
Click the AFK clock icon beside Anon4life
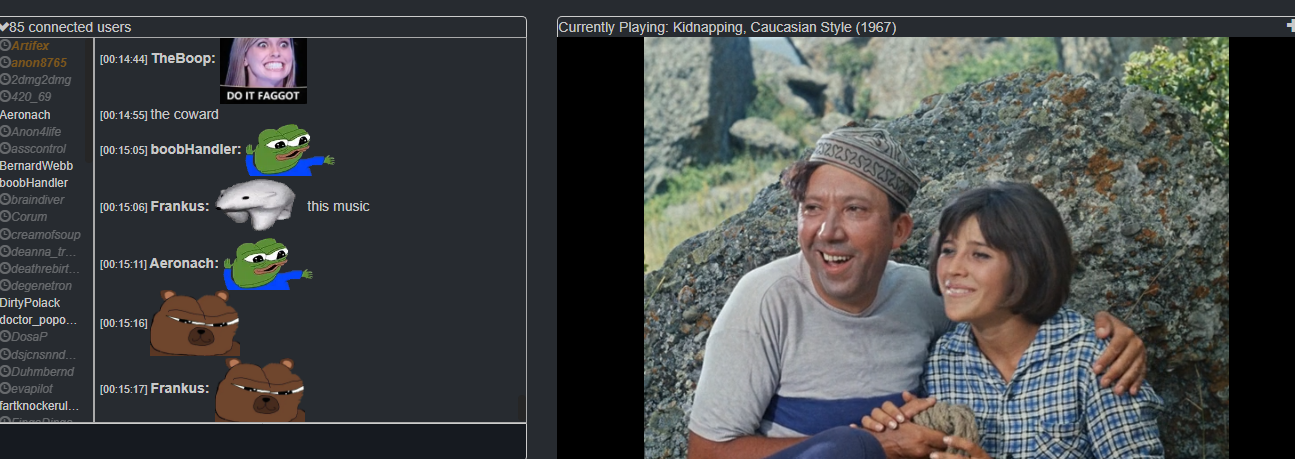(x=5, y=131)
